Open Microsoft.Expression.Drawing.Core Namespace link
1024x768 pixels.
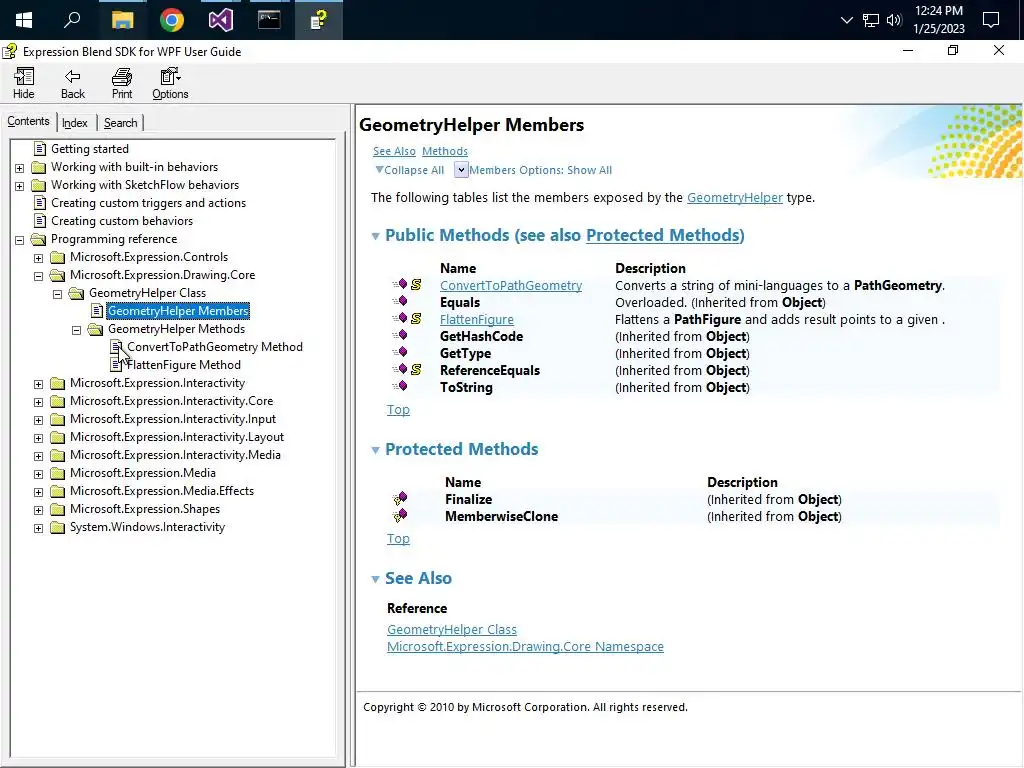(x=525, y=647)
